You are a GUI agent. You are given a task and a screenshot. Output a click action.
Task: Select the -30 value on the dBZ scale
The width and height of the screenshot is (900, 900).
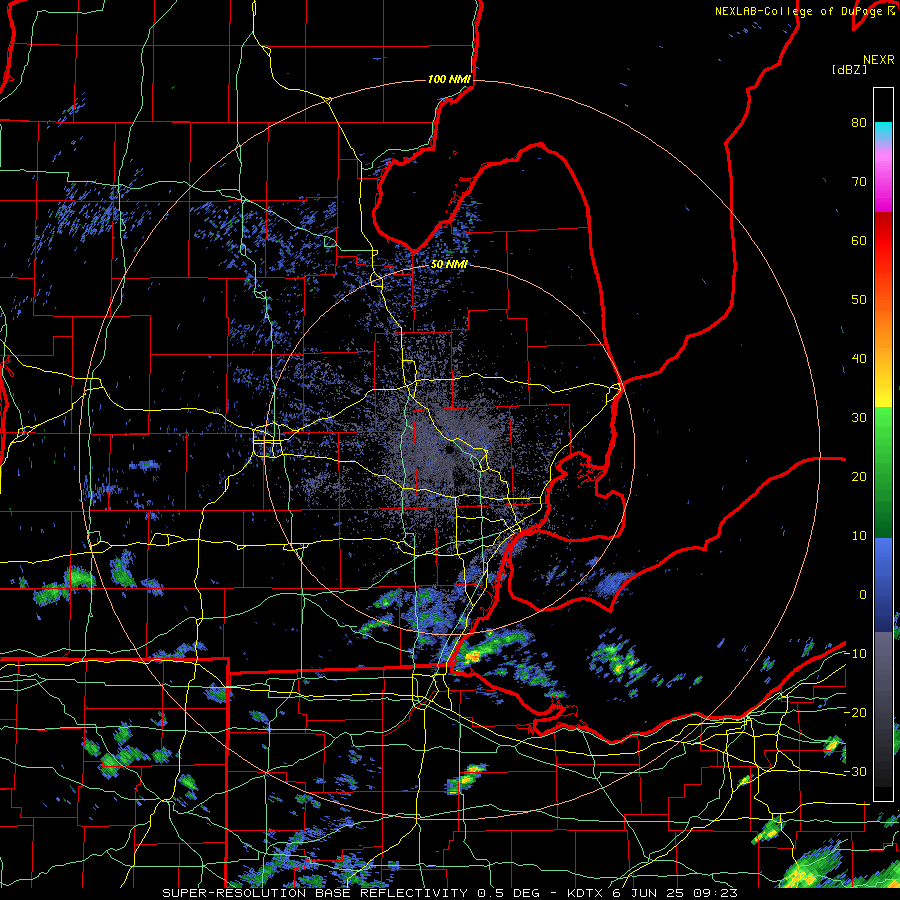click(x=856, y=772)
